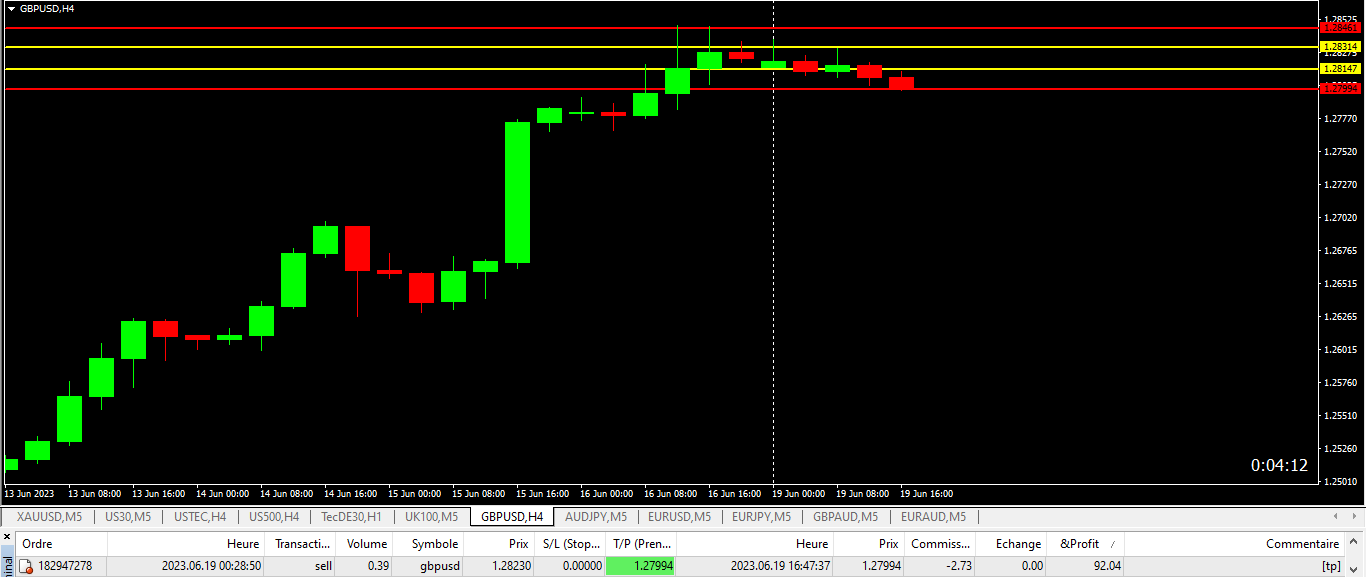
Task: Open the EURUSD,M5 chart tab
Action: [679, 517]
